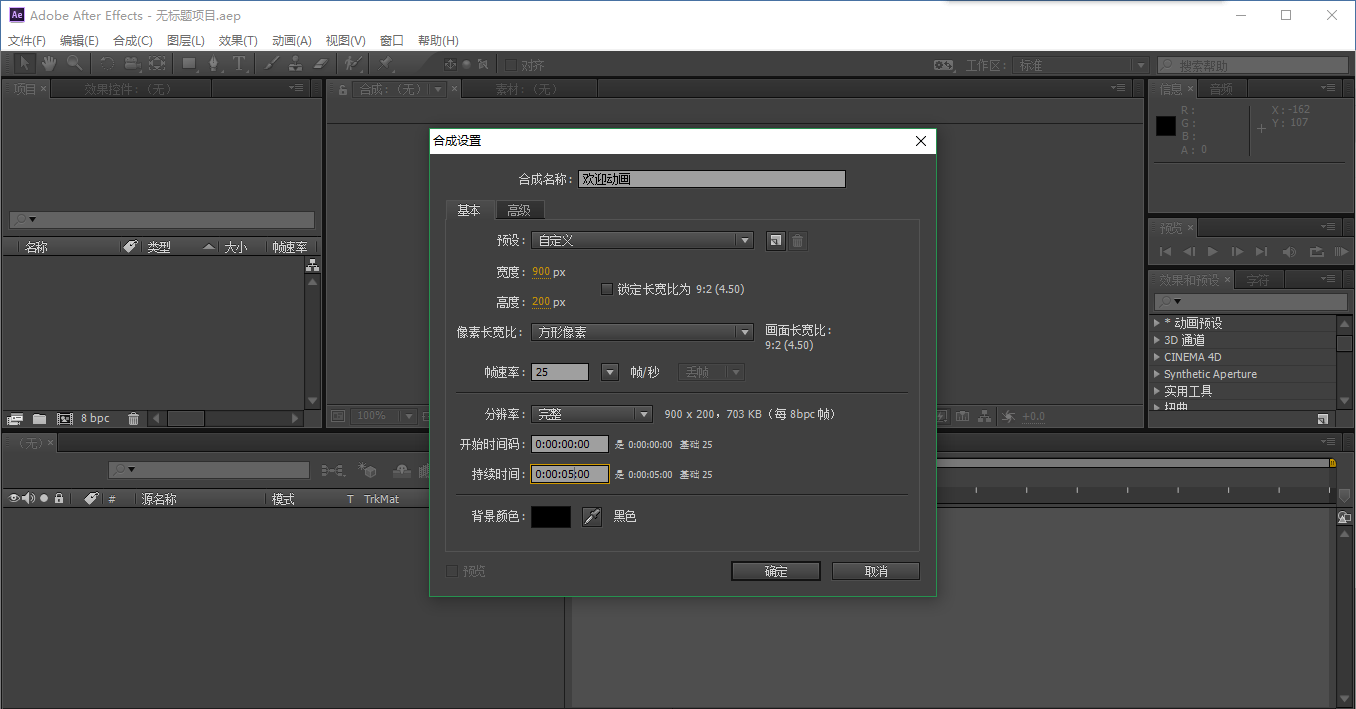Click project panel trash delete icon
Image resolution: width=1356 pixels, height=709 pixels.
(133, 418)
